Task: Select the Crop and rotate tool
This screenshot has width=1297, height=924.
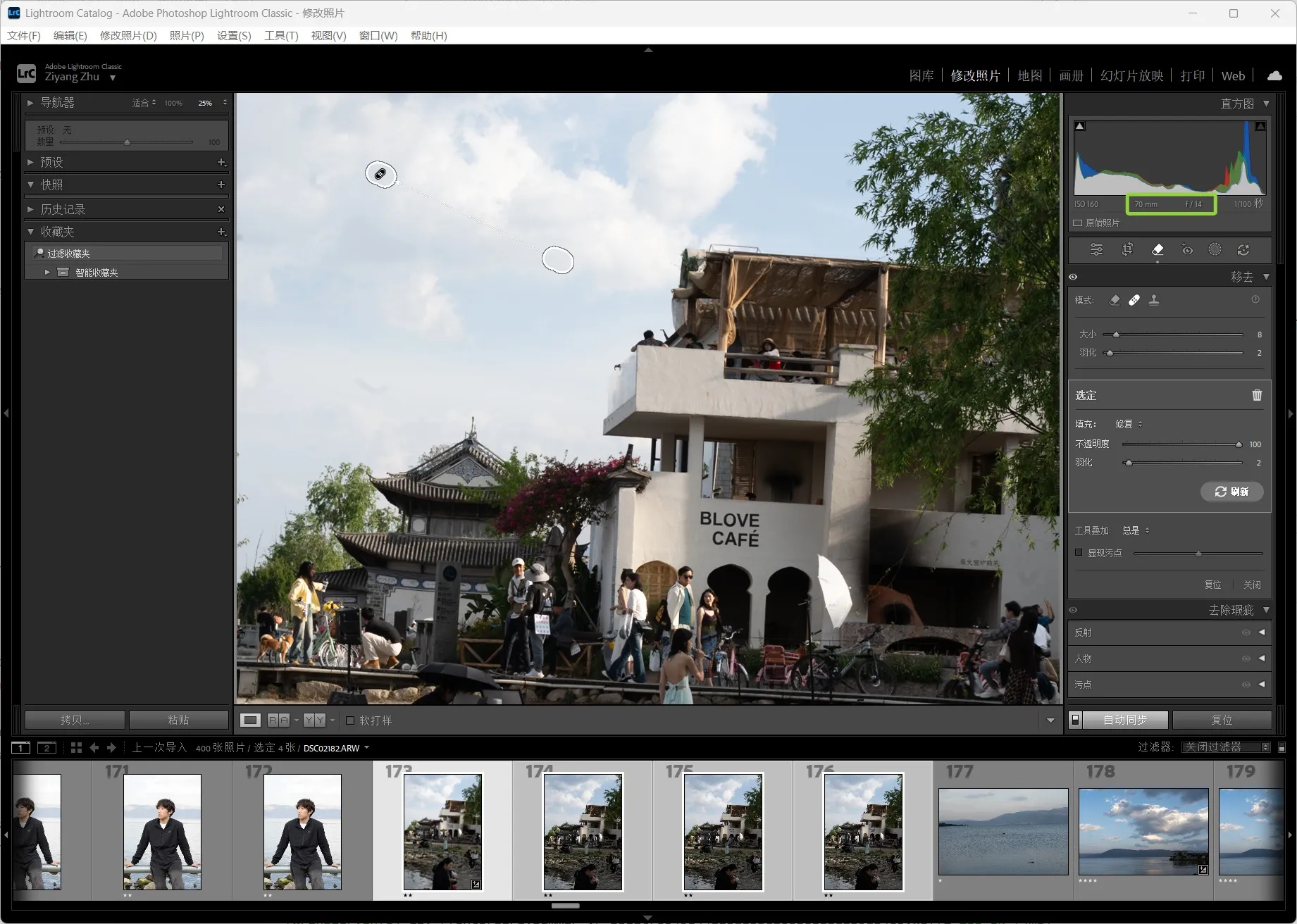Action: (1127, 250)
